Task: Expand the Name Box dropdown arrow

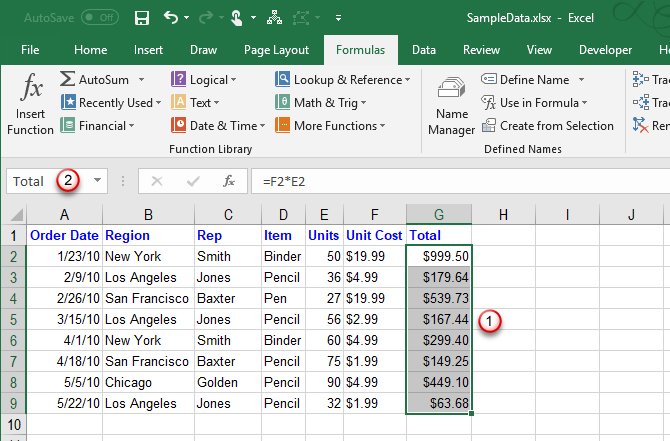Action: coord(97,181)
